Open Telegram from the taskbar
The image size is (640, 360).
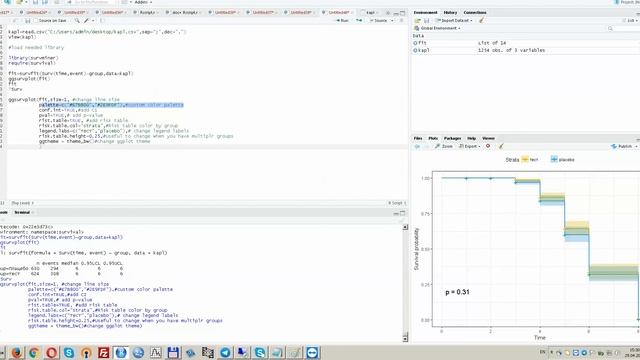(225, 352)
